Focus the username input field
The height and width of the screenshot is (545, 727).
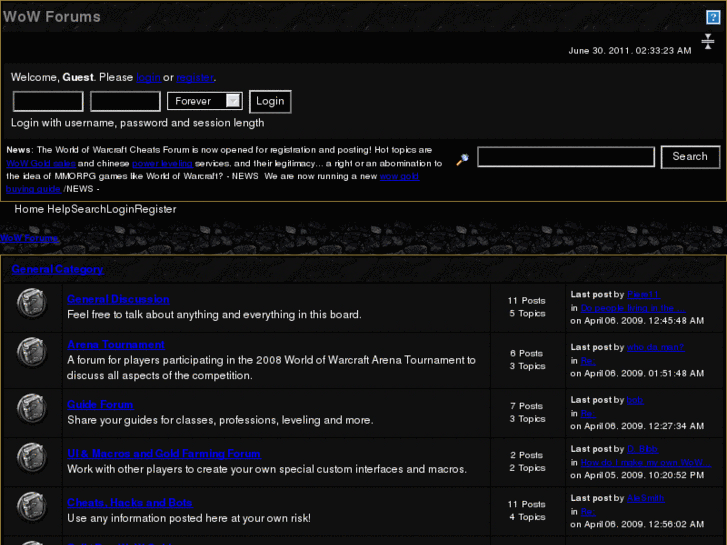tap(48, 102)
